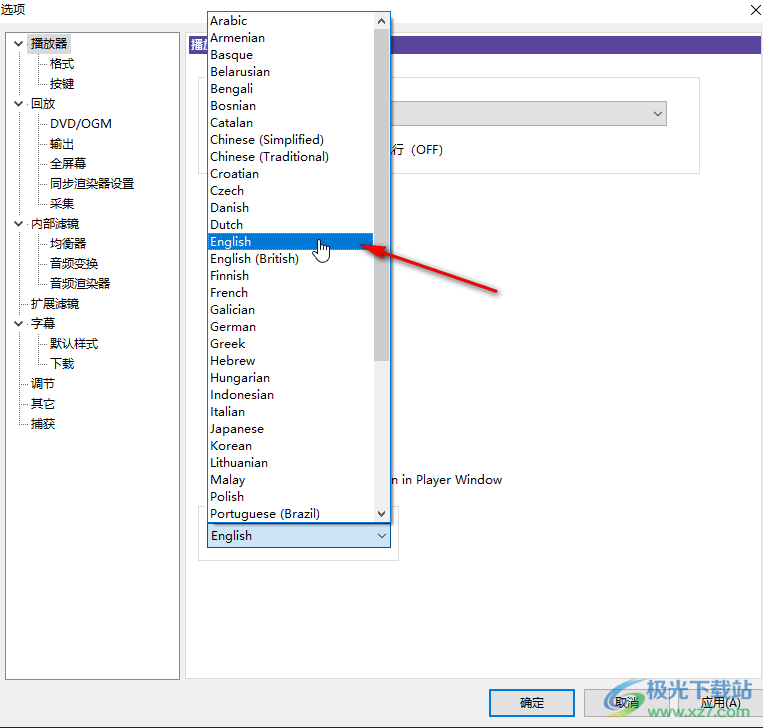This screenshot has width=763, height=728.
Task: Select the highlighted English entry
Action: point(291,242)
